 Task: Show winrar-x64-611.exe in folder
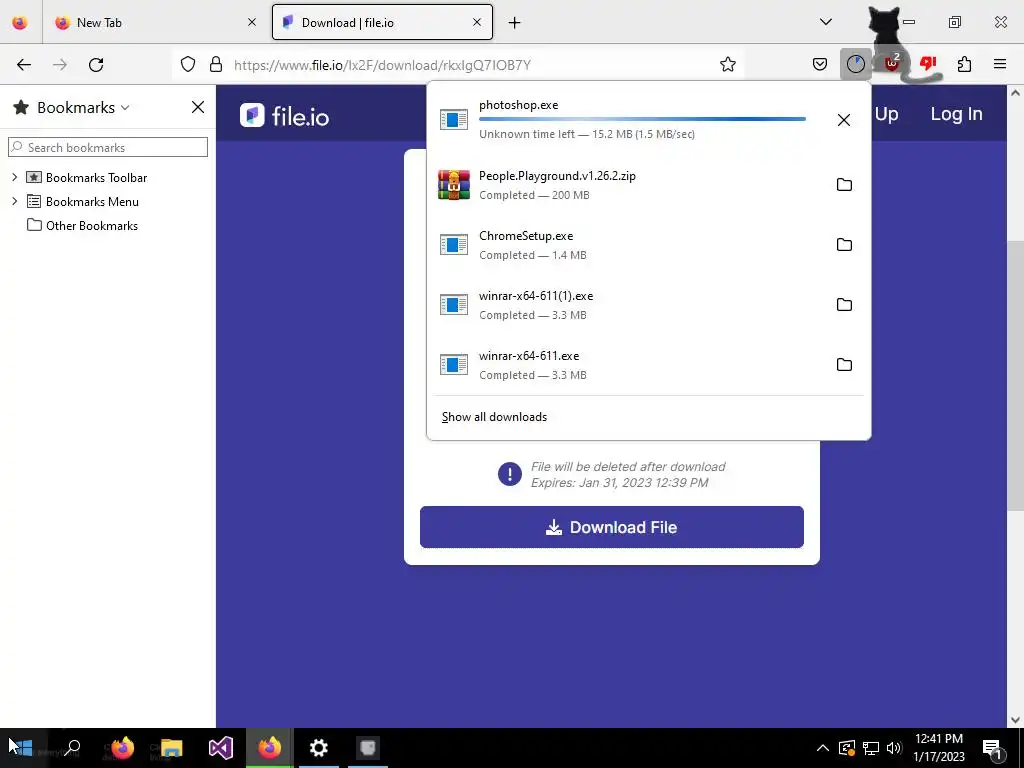click(844, 365)
